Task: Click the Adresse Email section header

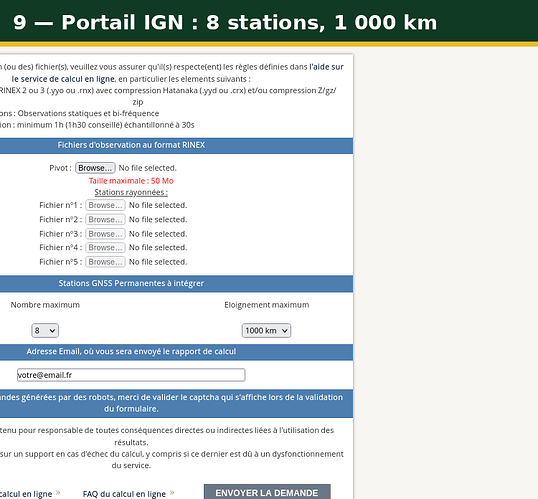Action: tap(131, 352)
